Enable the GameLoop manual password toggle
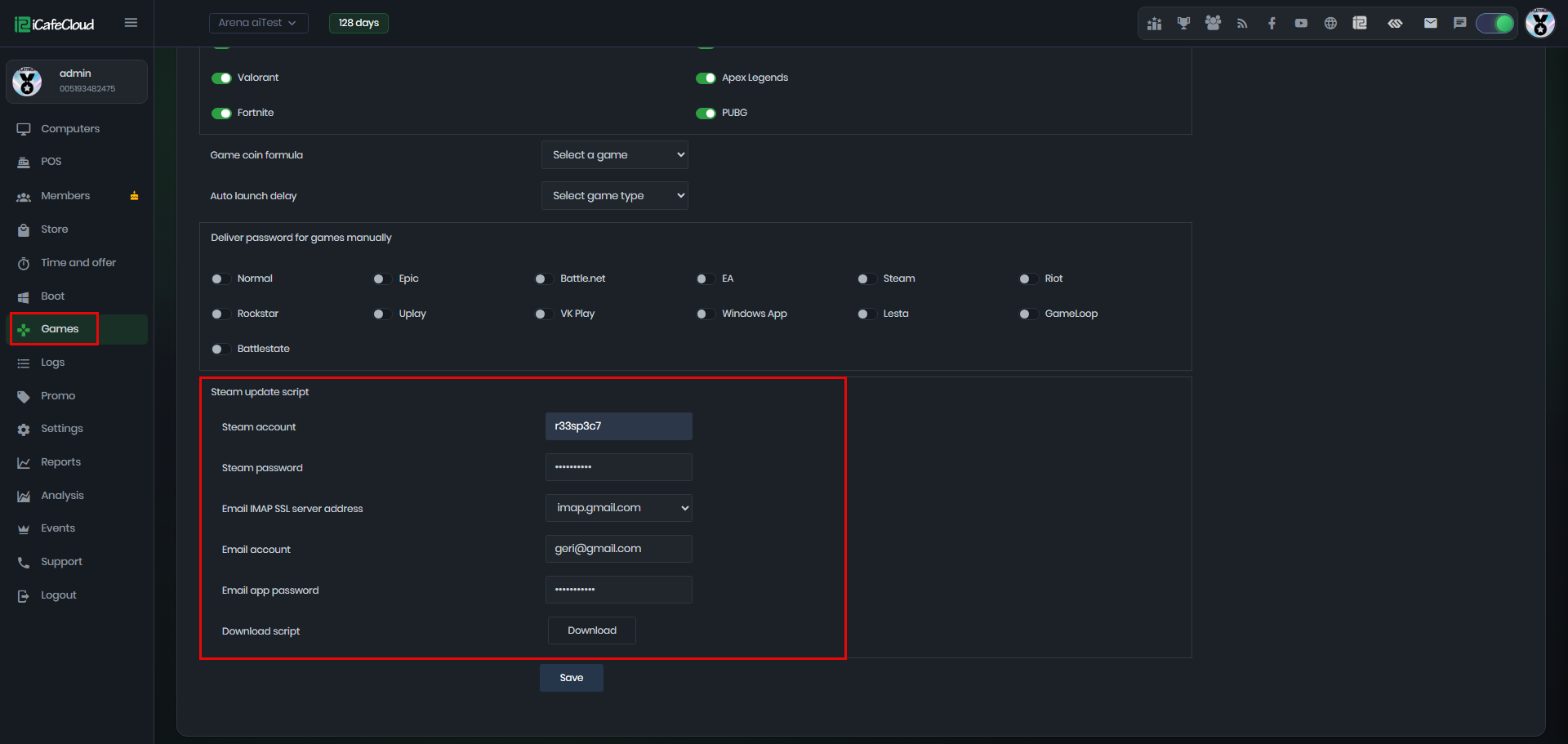Viewport: 1568px width, 744px height. (x=1028, y=314)
